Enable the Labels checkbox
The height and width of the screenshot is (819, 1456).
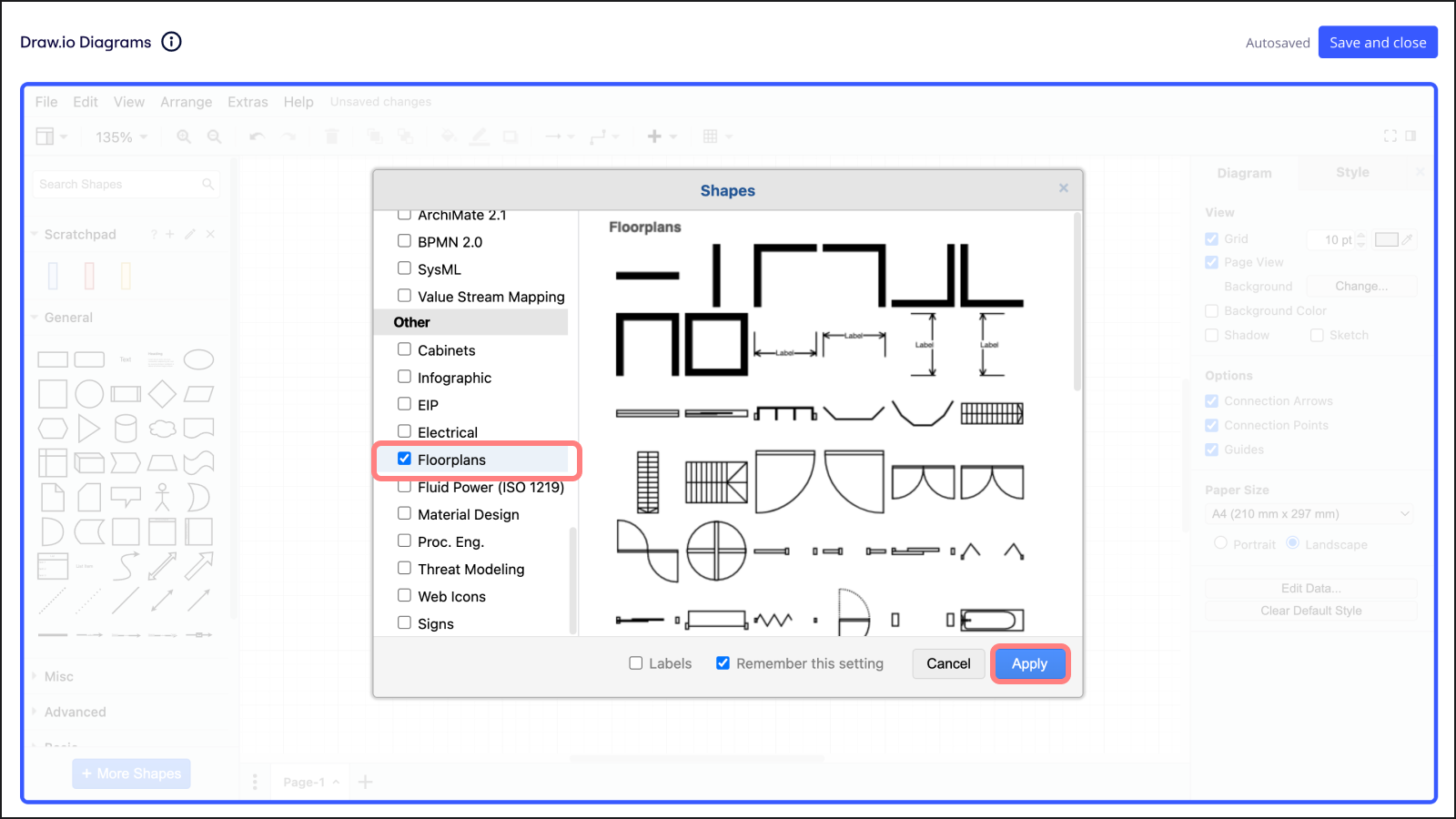click(x=636, y=663)
